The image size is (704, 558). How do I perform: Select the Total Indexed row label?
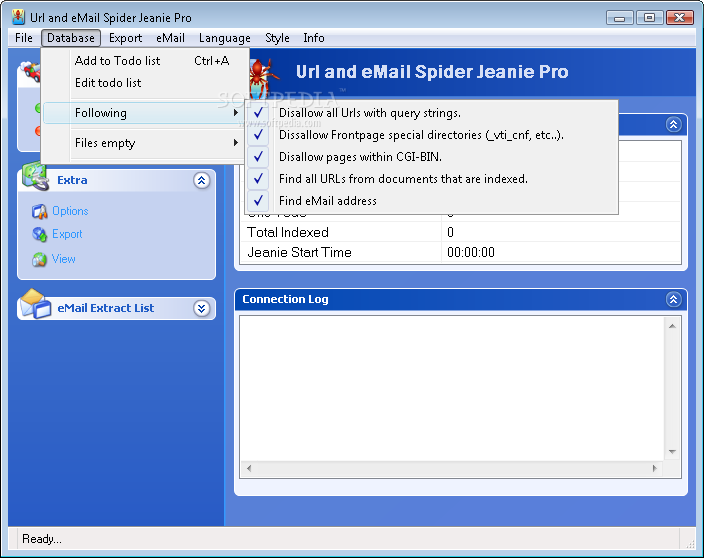click(x=288, y=232)
